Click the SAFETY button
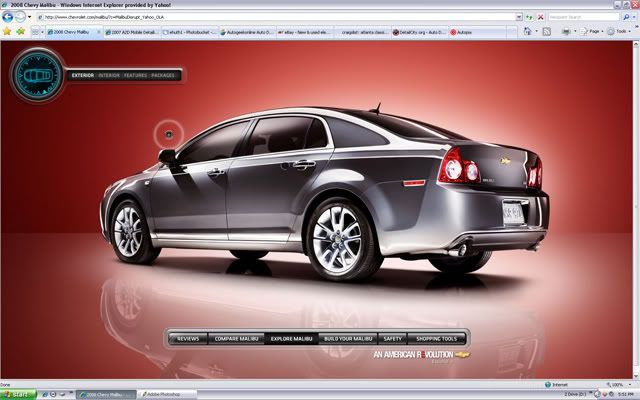This screenshot has height=400, width=640. [393, 338]
